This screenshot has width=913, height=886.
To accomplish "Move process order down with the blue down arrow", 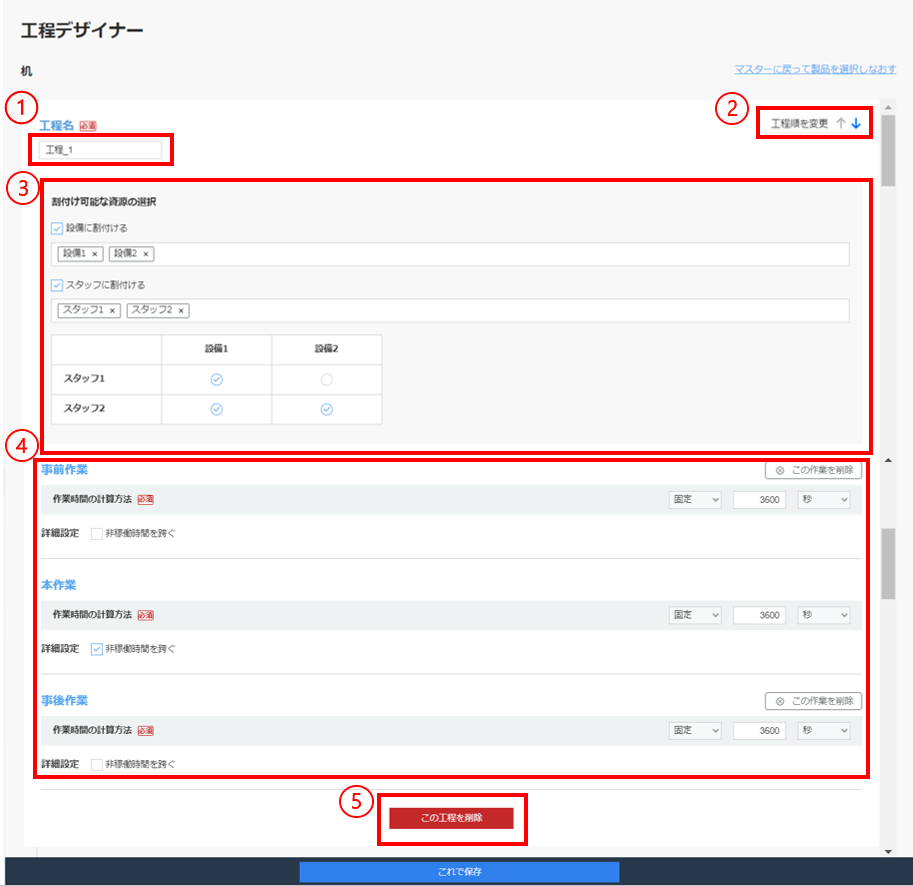I will 856,123.
